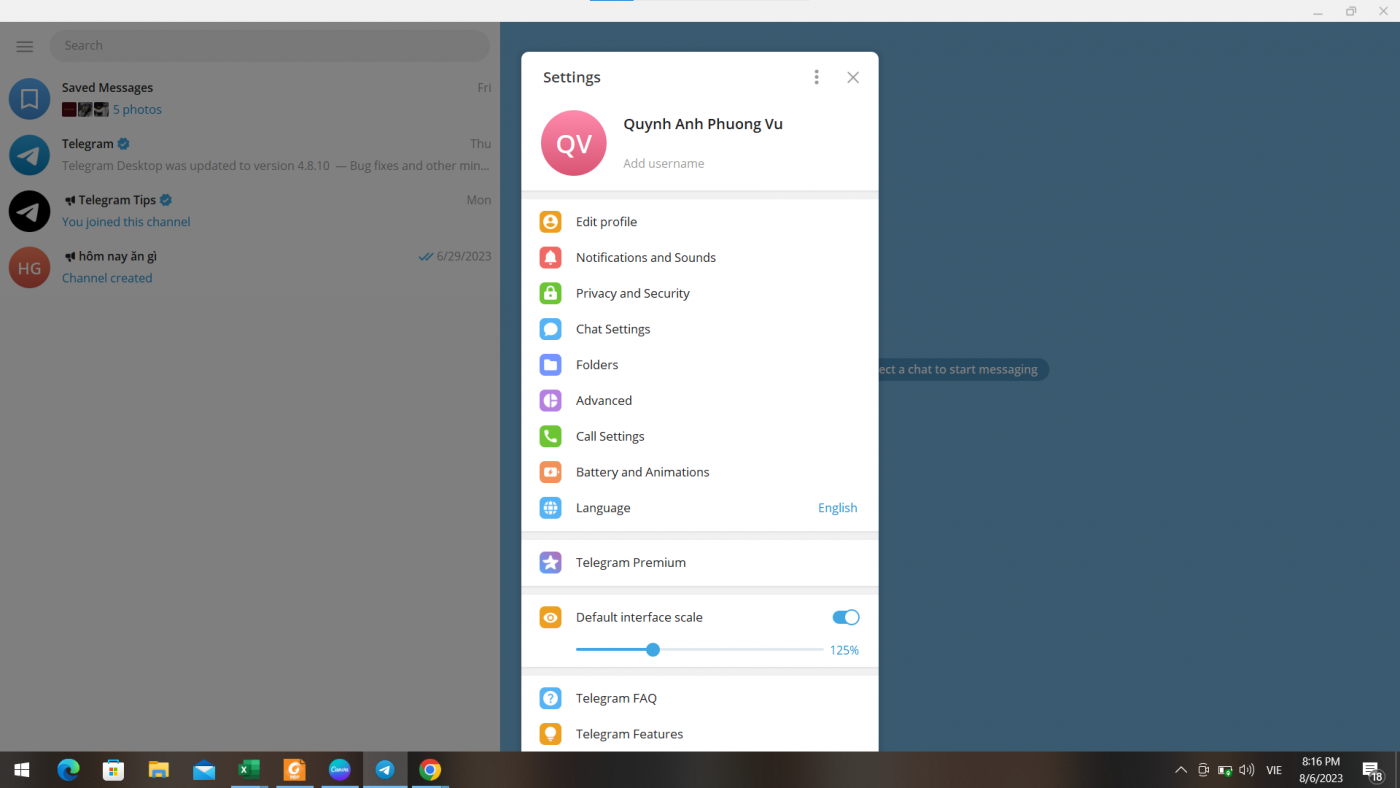Screen dimensions: 1400x788
Task: Open Microsoft Store from taskbar
Action: [x=113, y=770]
